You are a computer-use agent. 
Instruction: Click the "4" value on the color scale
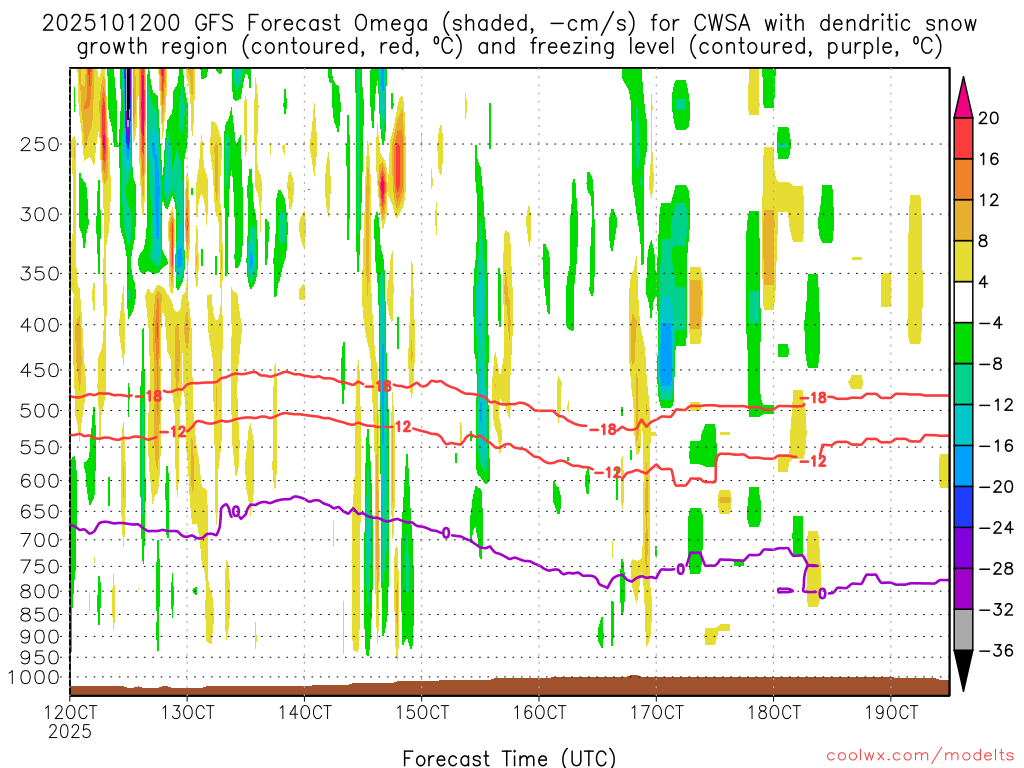point(984,282)
